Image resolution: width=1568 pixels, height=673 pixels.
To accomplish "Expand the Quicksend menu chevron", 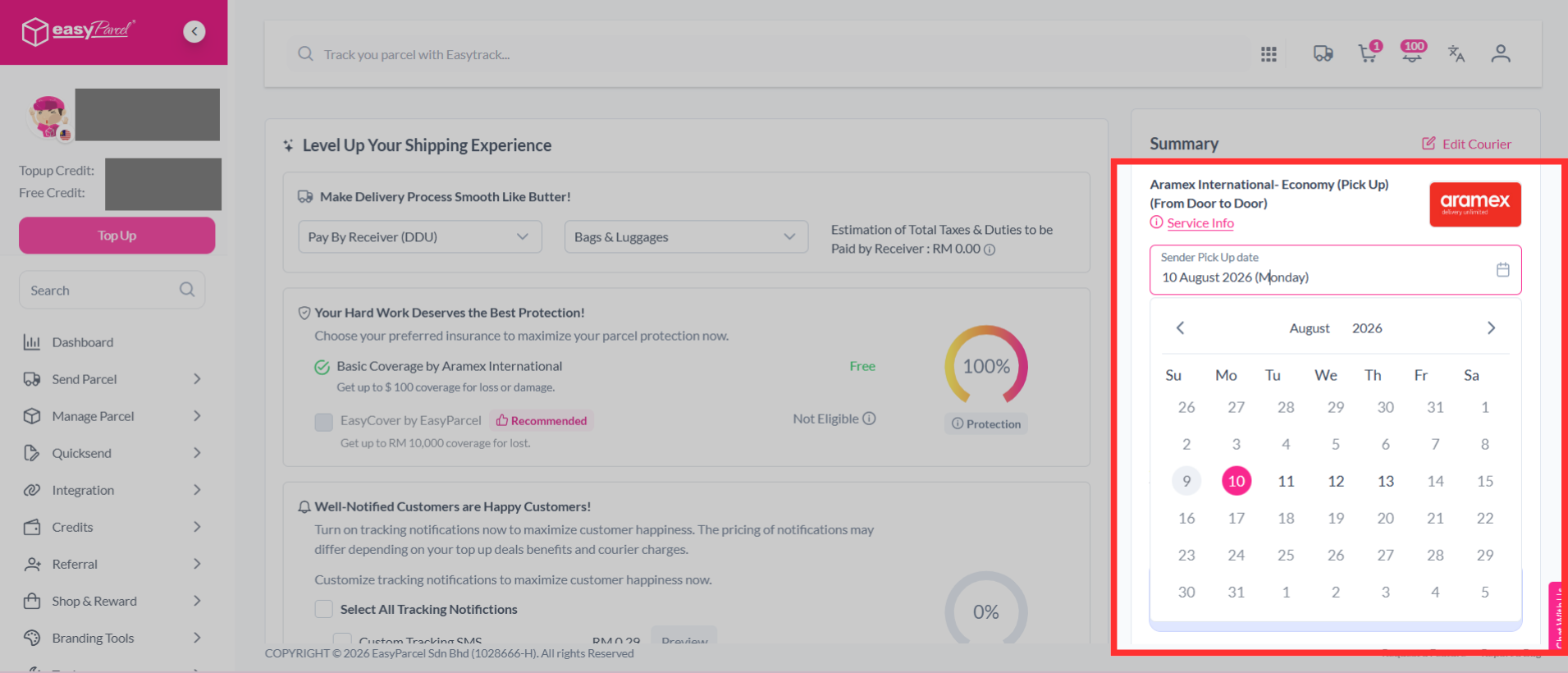I will [197, 453].
